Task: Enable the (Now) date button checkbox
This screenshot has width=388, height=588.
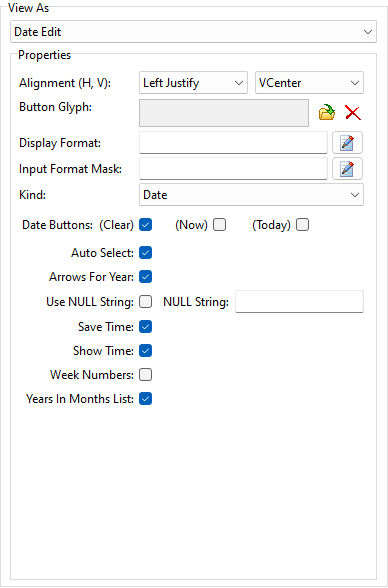Action: tap(219, 225)
